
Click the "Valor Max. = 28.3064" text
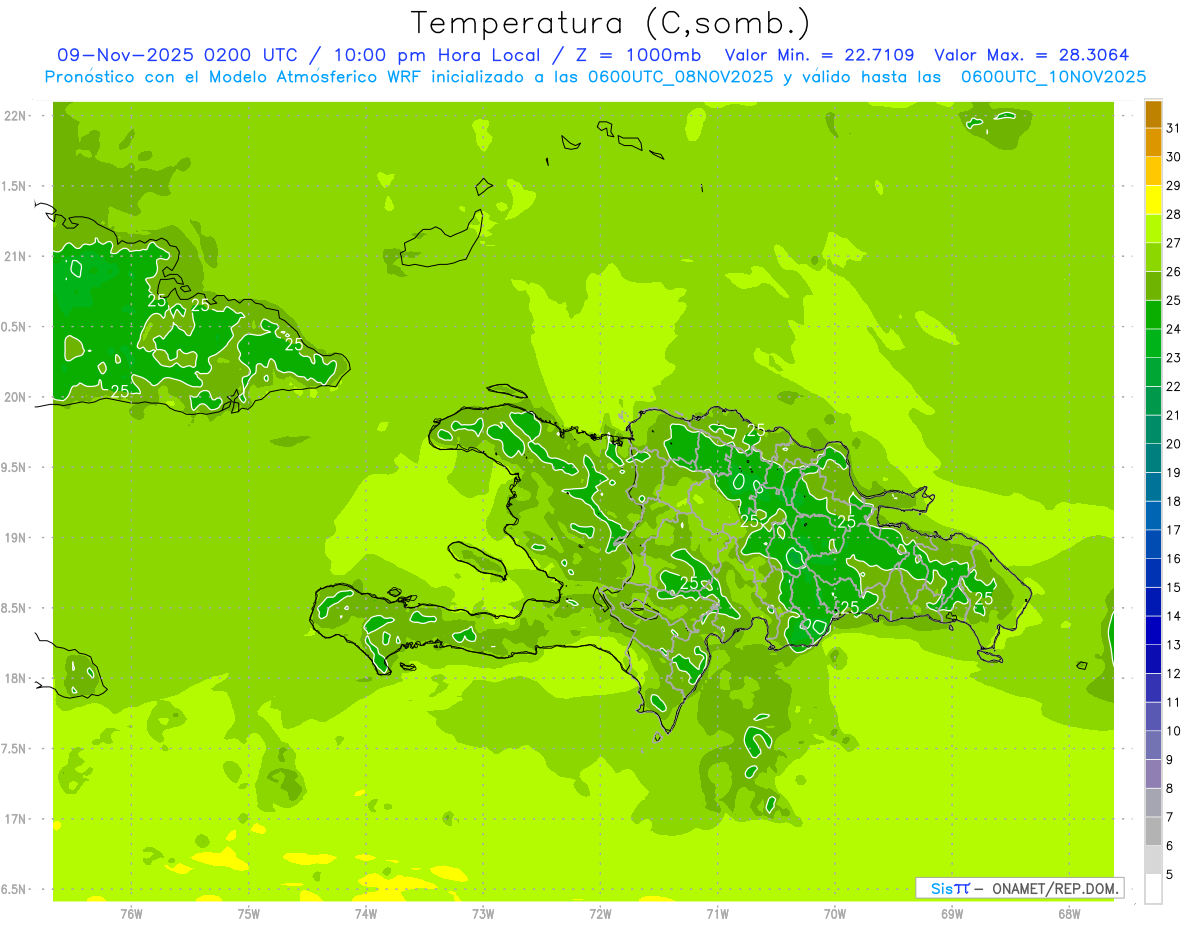1032,55
